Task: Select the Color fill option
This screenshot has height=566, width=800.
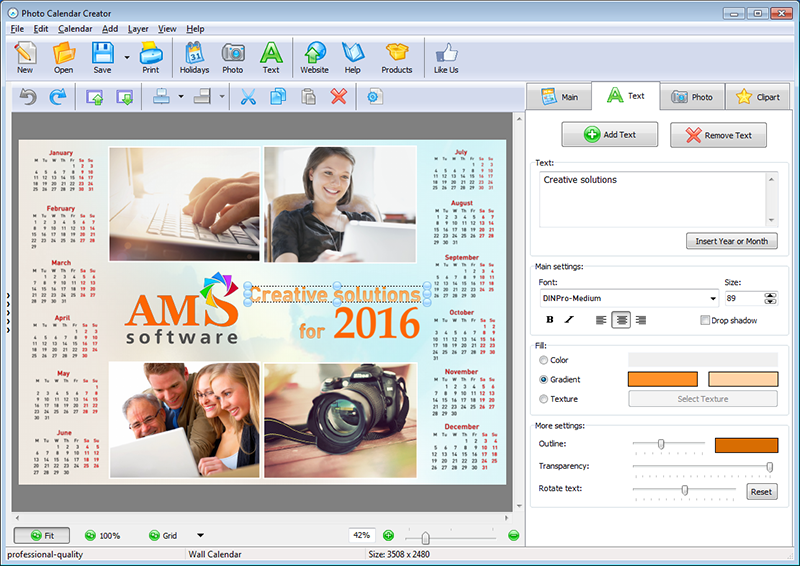Action: click(543, 360)
